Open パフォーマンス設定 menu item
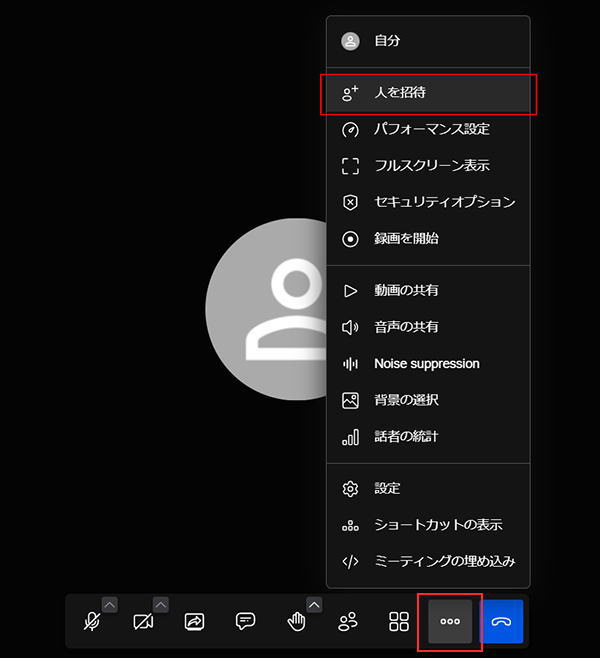The width and height of the screenshot is (600, 658). (428, 130)
